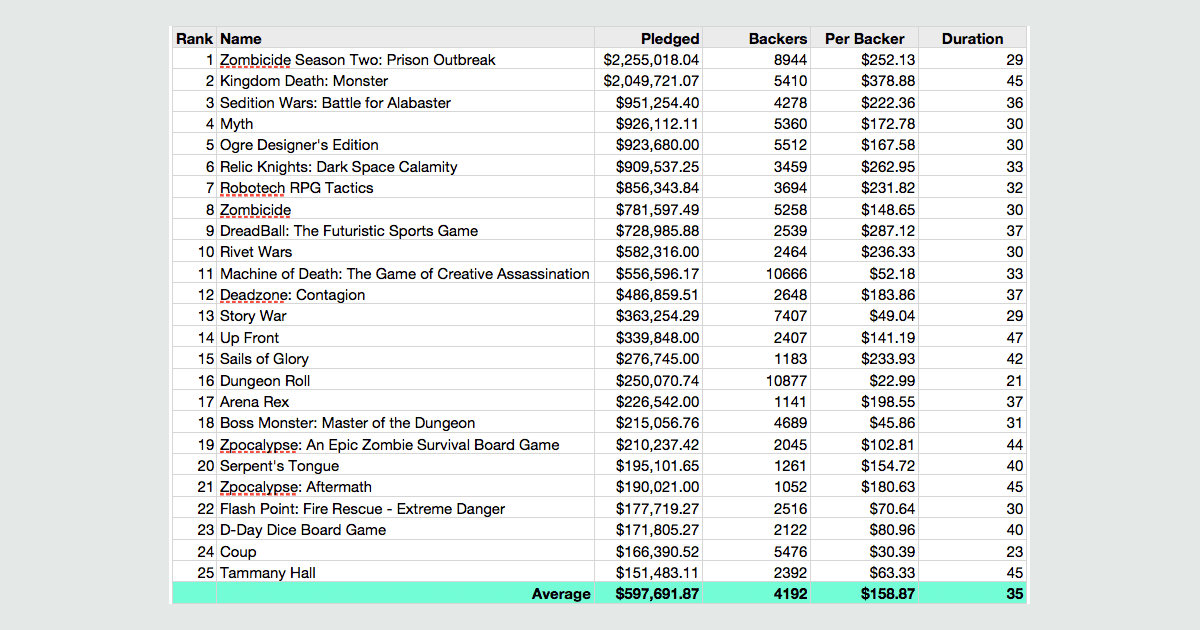1200x630 pixels.
Task: Select the "Average" row label cell
Action: pyautogui.click(x=561, y=593)
